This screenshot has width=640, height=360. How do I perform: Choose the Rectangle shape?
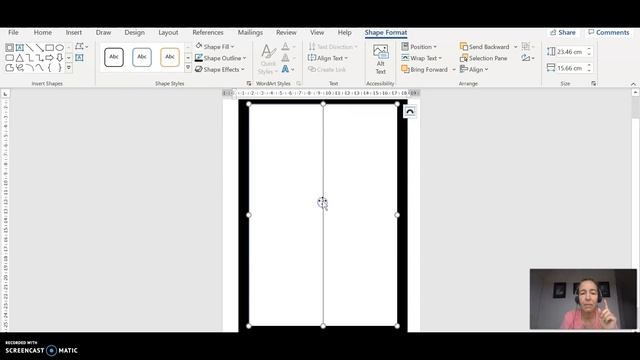click(x=49, y=48)
